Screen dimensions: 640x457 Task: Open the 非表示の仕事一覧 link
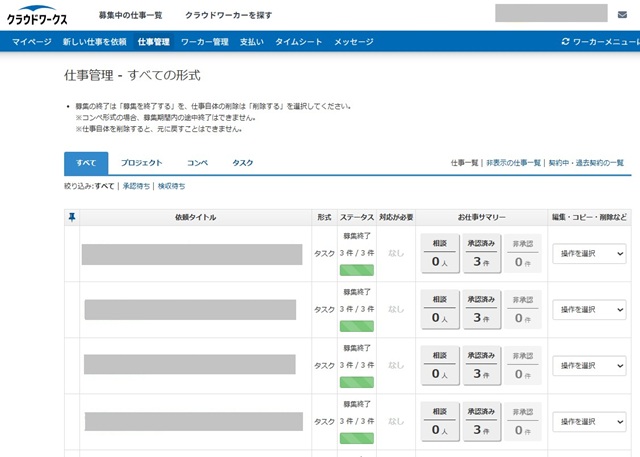point(513,163)
